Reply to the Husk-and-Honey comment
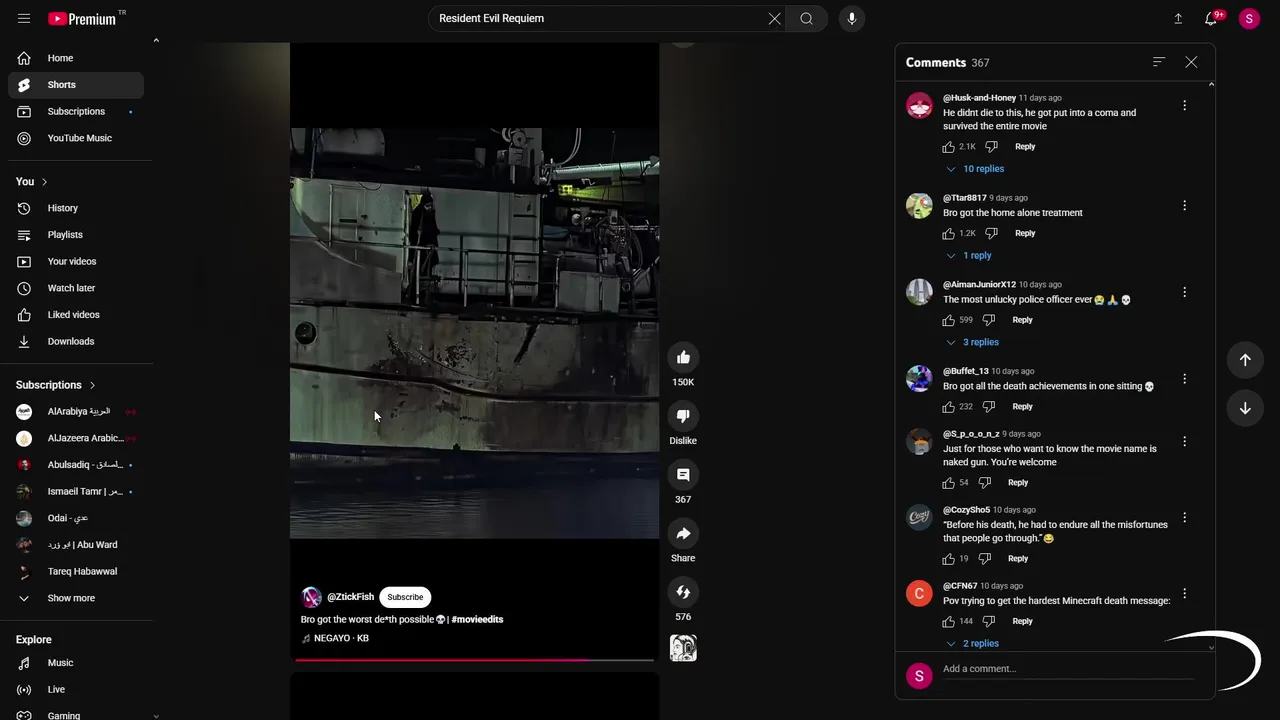1280x720 pixels. (x=1025, y=147)
